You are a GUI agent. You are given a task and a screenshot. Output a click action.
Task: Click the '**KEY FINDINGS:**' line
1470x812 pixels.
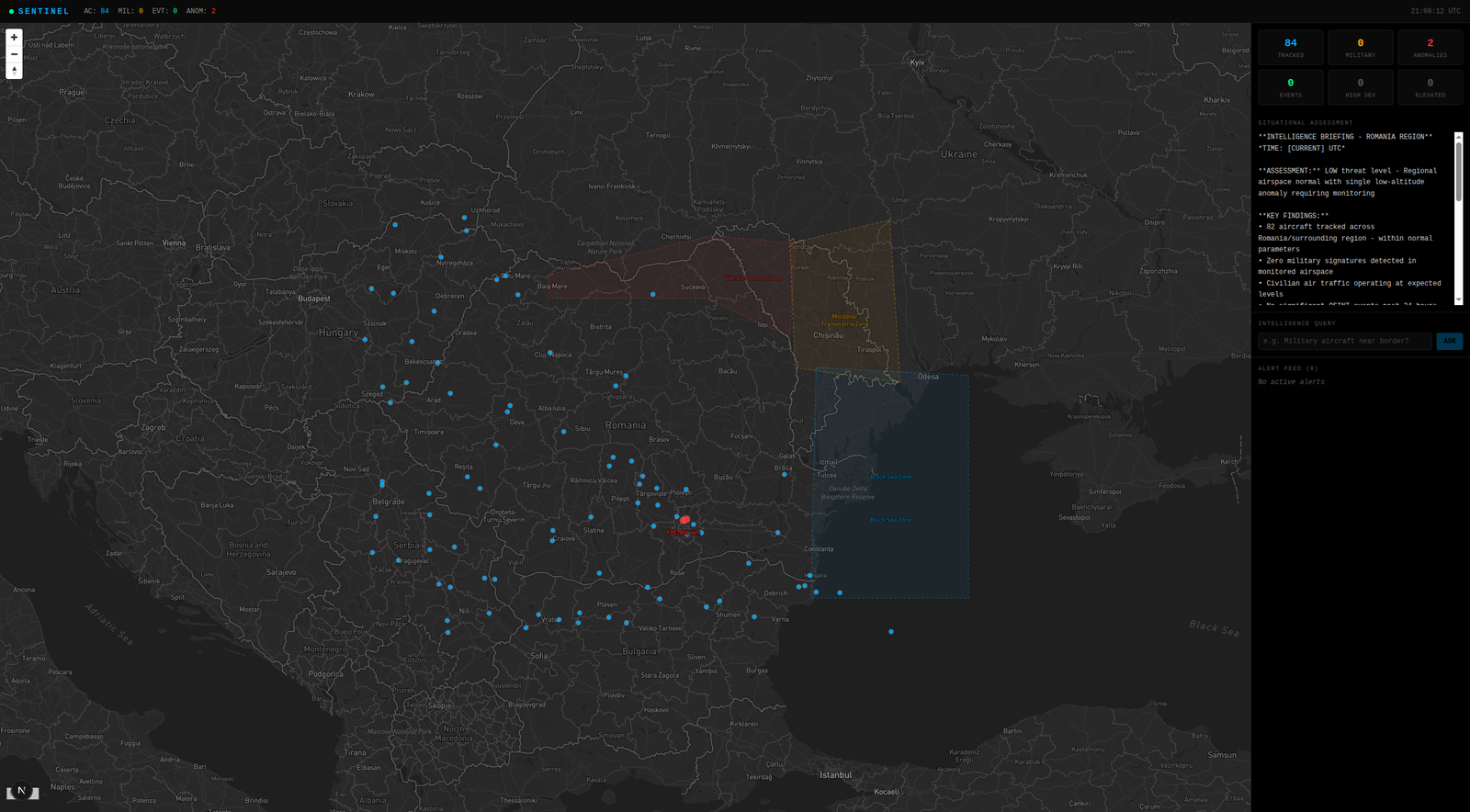[1294, 216]
